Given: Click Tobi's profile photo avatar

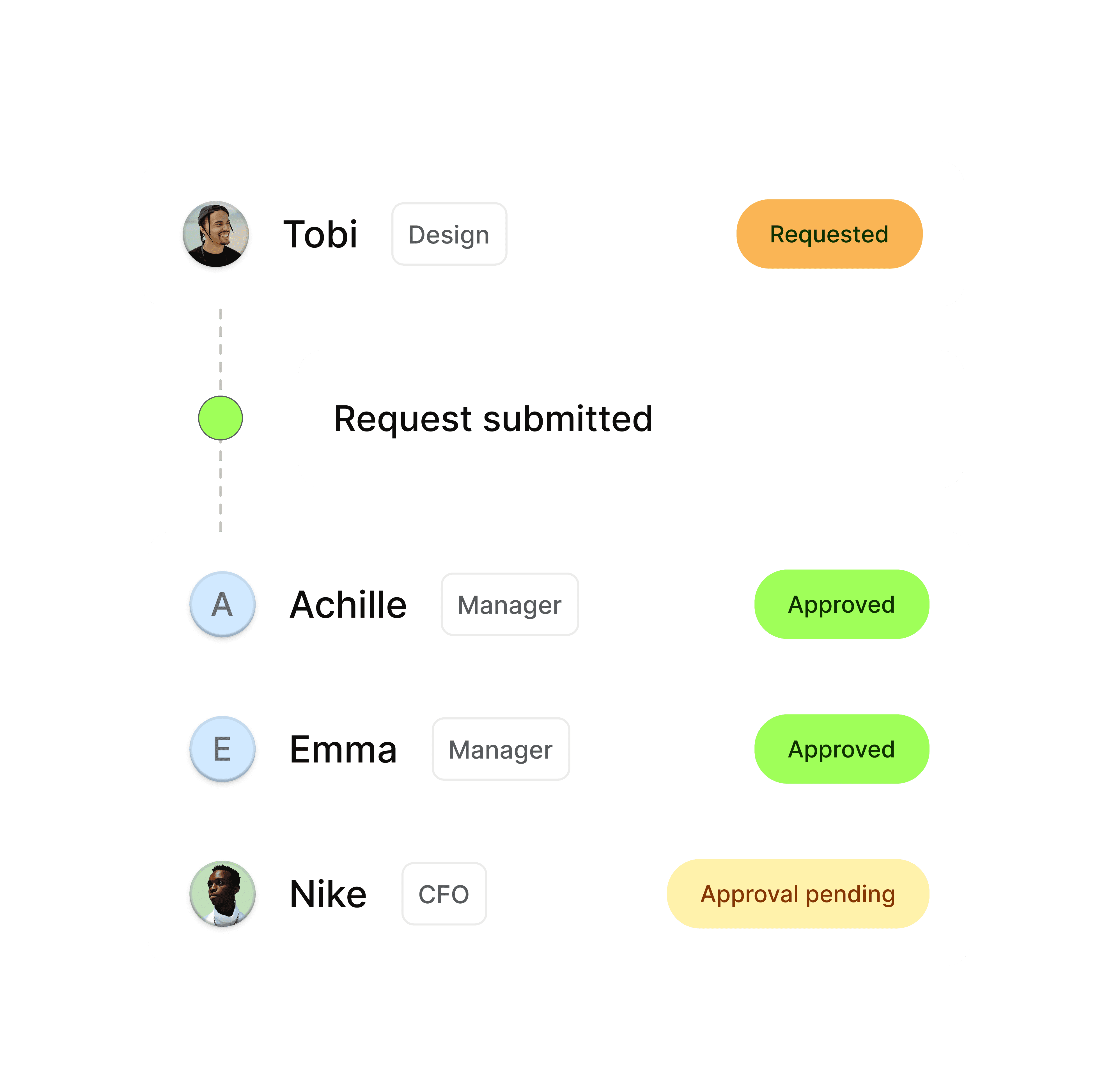Looking at the screenshot, I should click(216, 234).
